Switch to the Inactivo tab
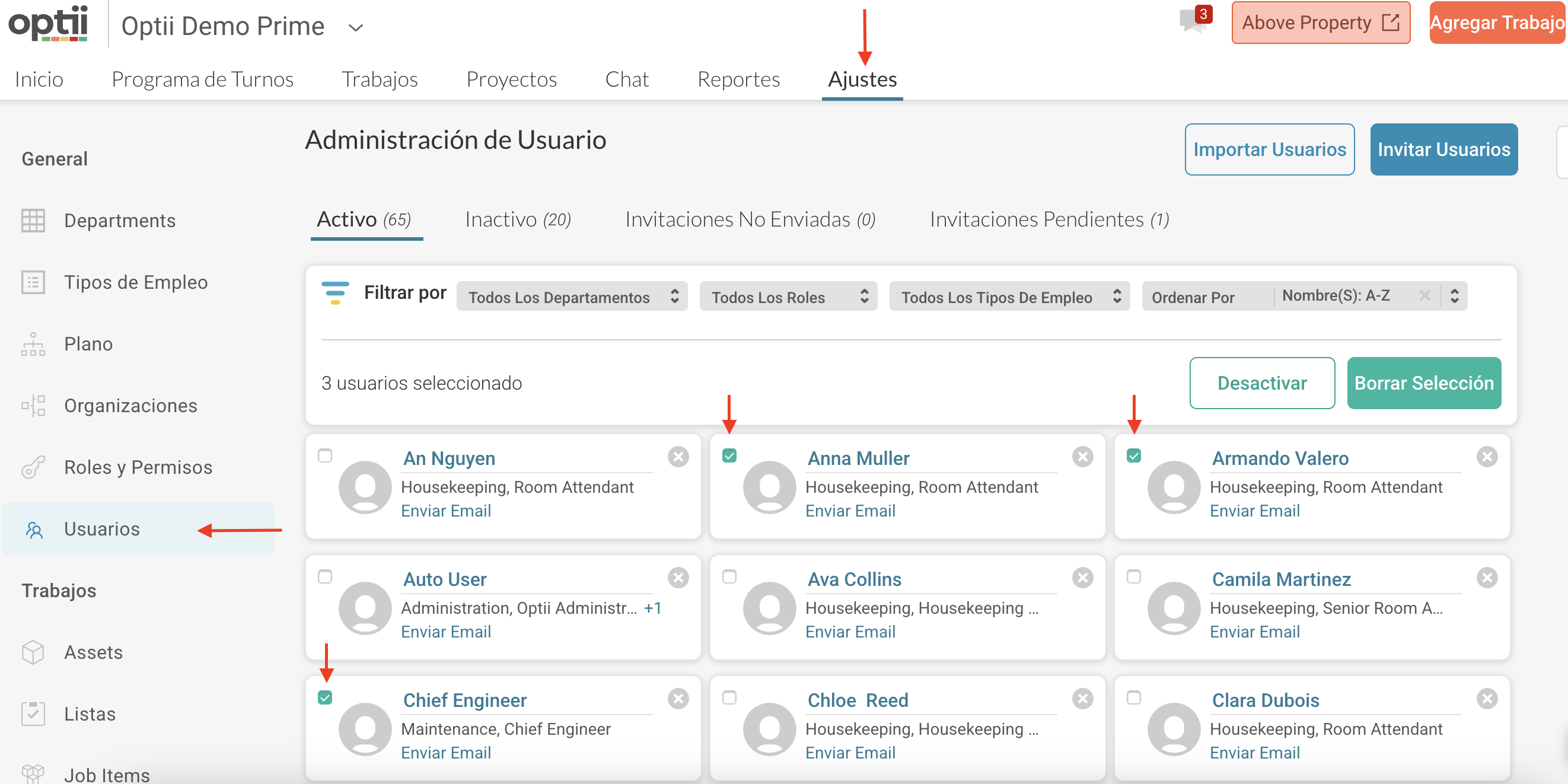The image size is (1568, 784). coord(517,219)
